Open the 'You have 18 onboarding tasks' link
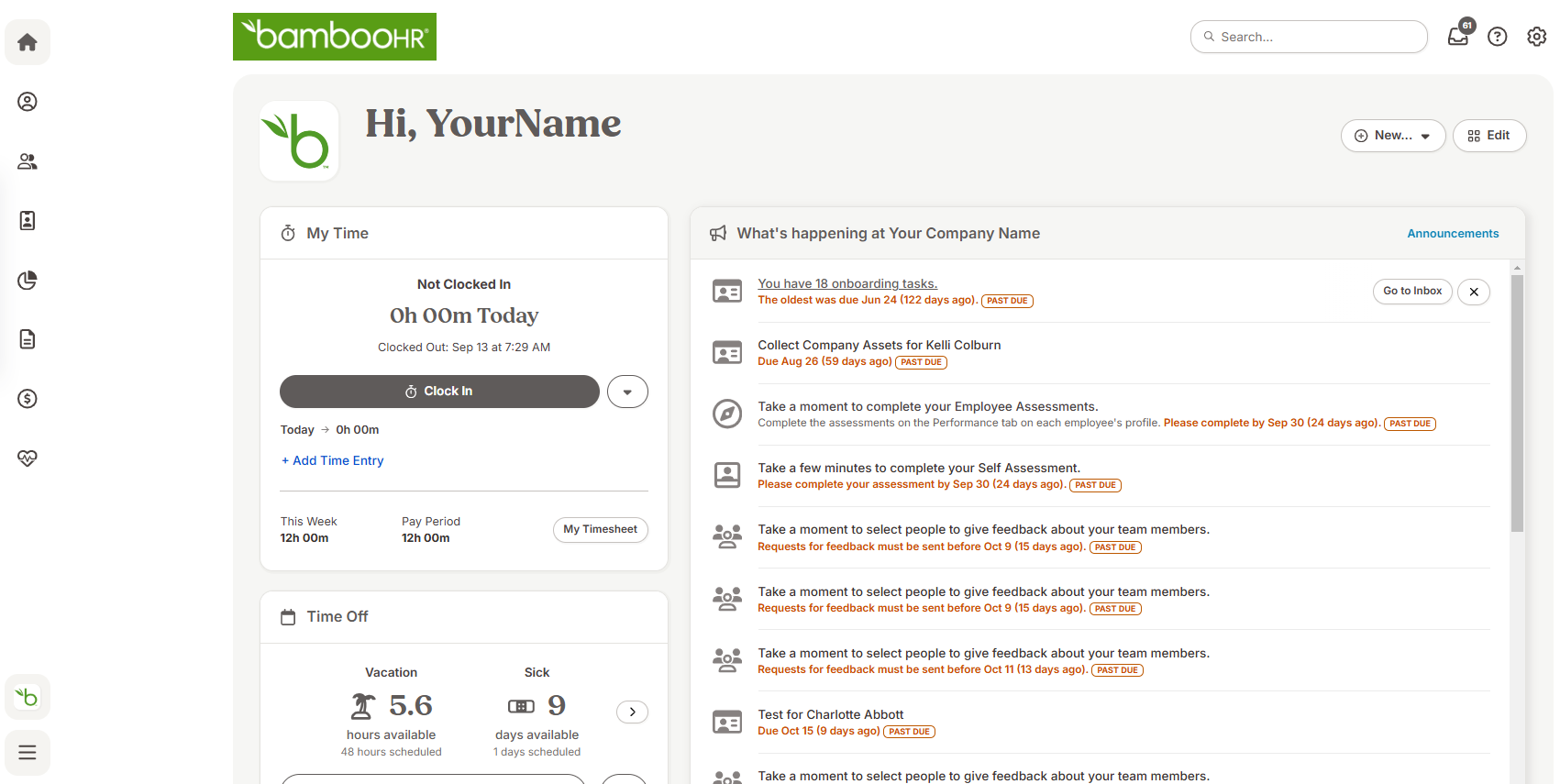Screen dimensions: 1560x784 (x=847, y=284)
